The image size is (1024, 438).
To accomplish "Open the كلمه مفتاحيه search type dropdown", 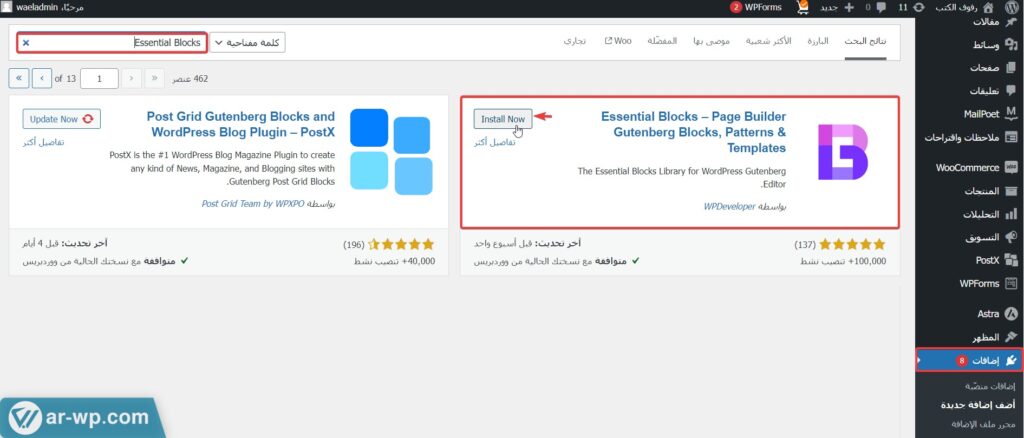I will point(248,42).
